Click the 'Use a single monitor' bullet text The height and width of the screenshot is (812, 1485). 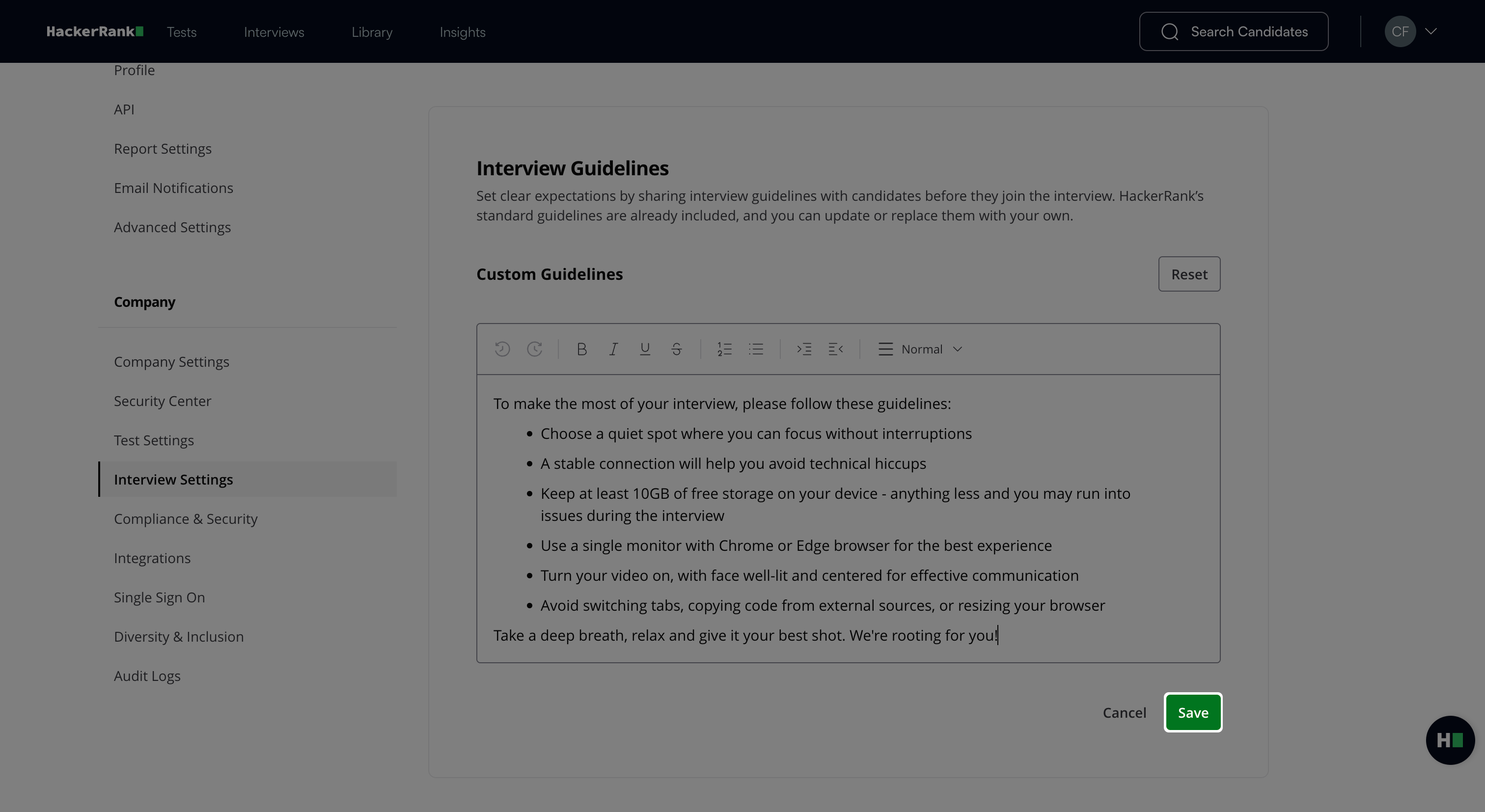point(796,546)
